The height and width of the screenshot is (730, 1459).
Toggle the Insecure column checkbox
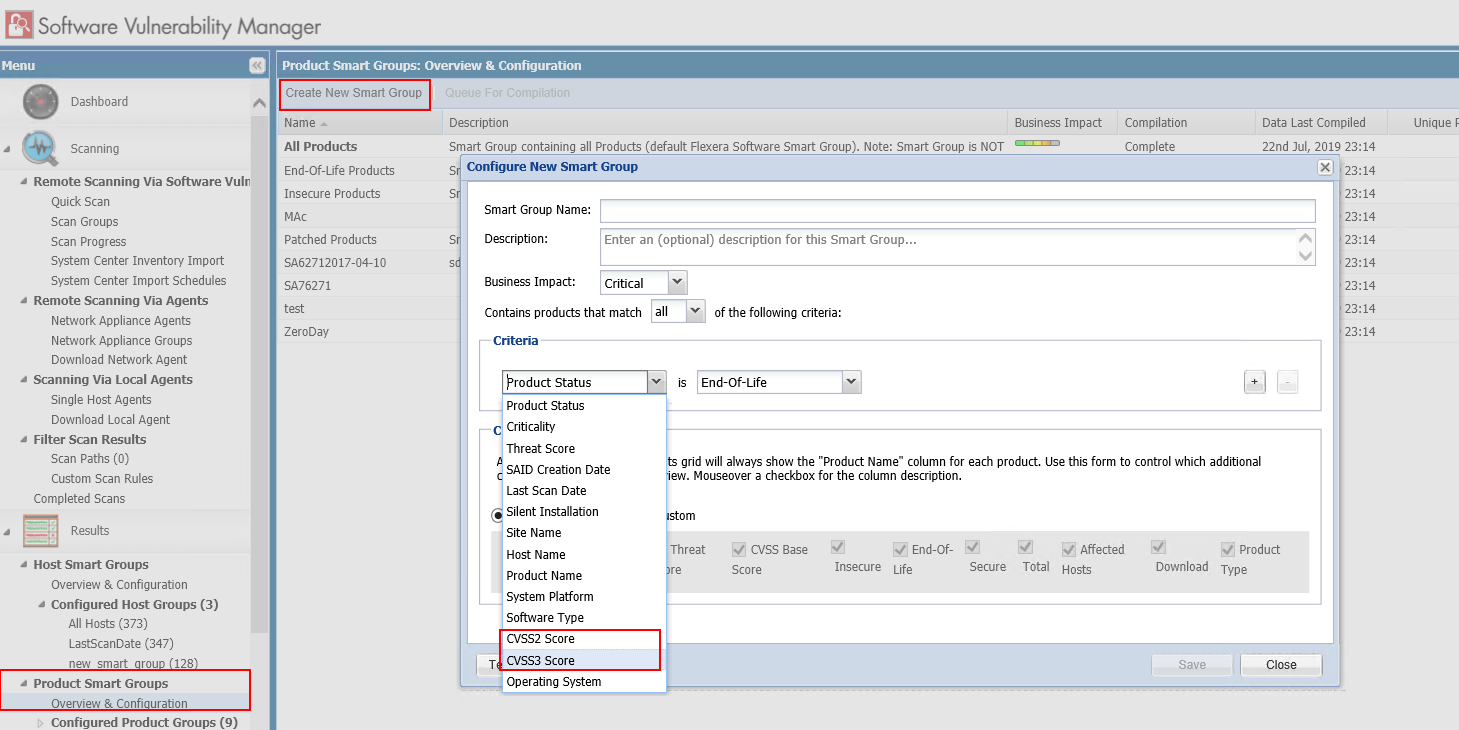[838, 547]
